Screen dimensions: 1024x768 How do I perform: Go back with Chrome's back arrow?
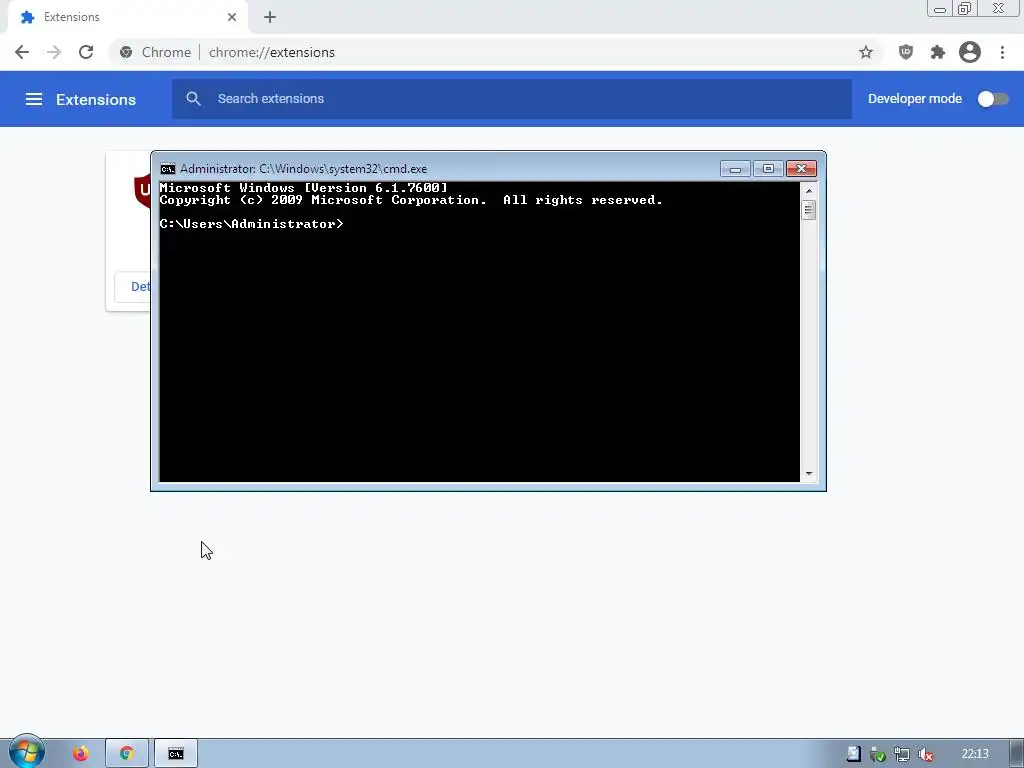pos(22,52)
